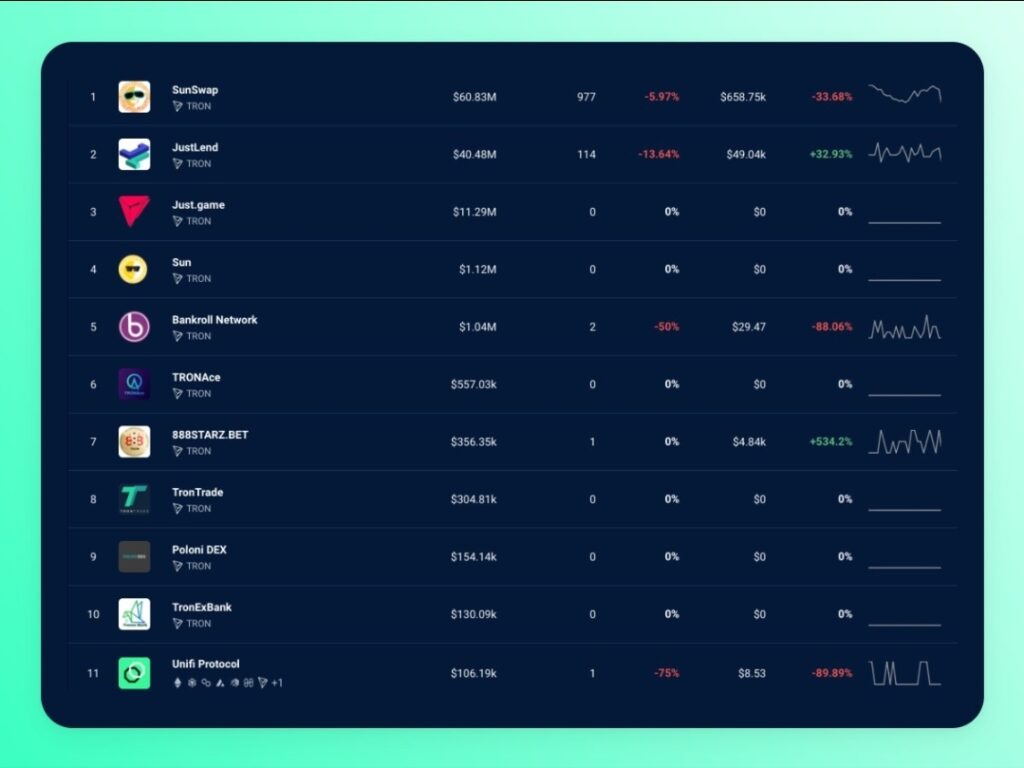Click the $4.84k volume for 888STARZ.BET
Image resolution: width=1024 pixels, height=768 pixels.
coord(749,441)
